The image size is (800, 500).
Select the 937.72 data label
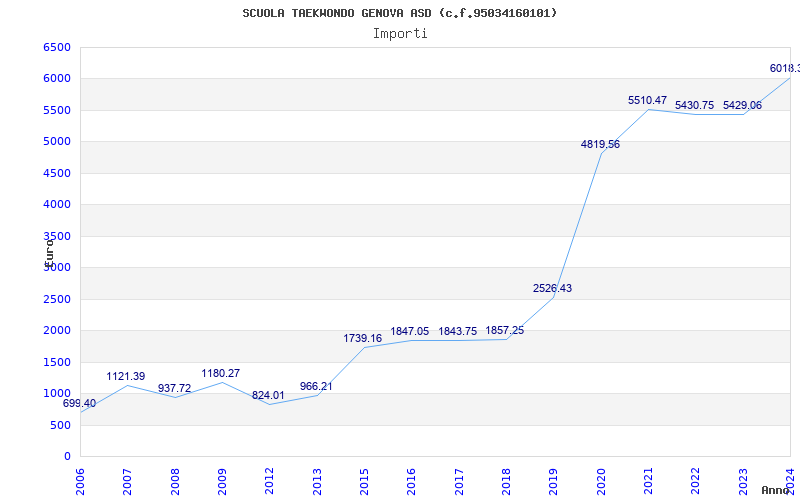tap(174, 388)
